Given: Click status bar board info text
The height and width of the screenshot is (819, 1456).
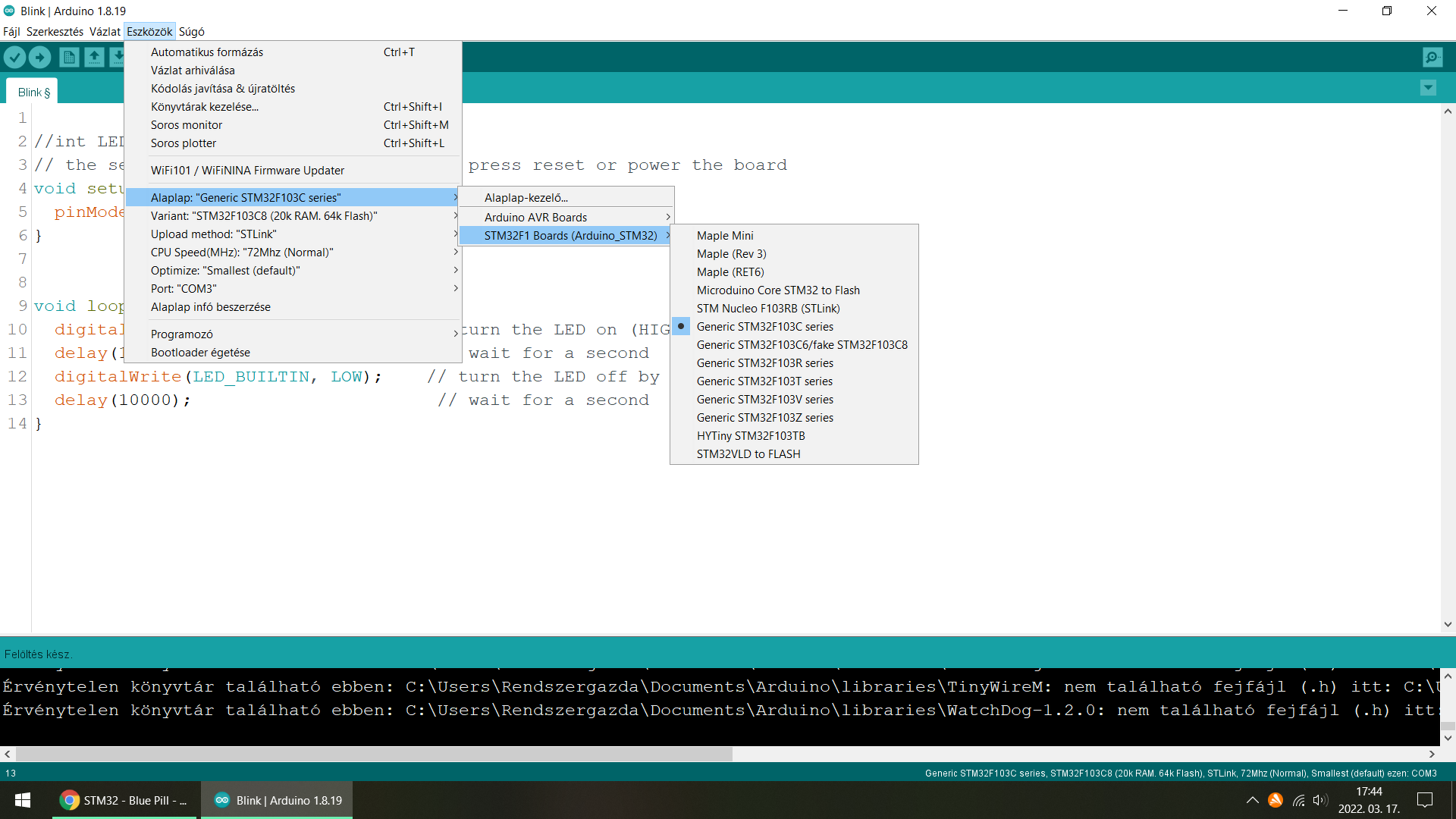Looking at the screenshot, I should click(1181, 773).
